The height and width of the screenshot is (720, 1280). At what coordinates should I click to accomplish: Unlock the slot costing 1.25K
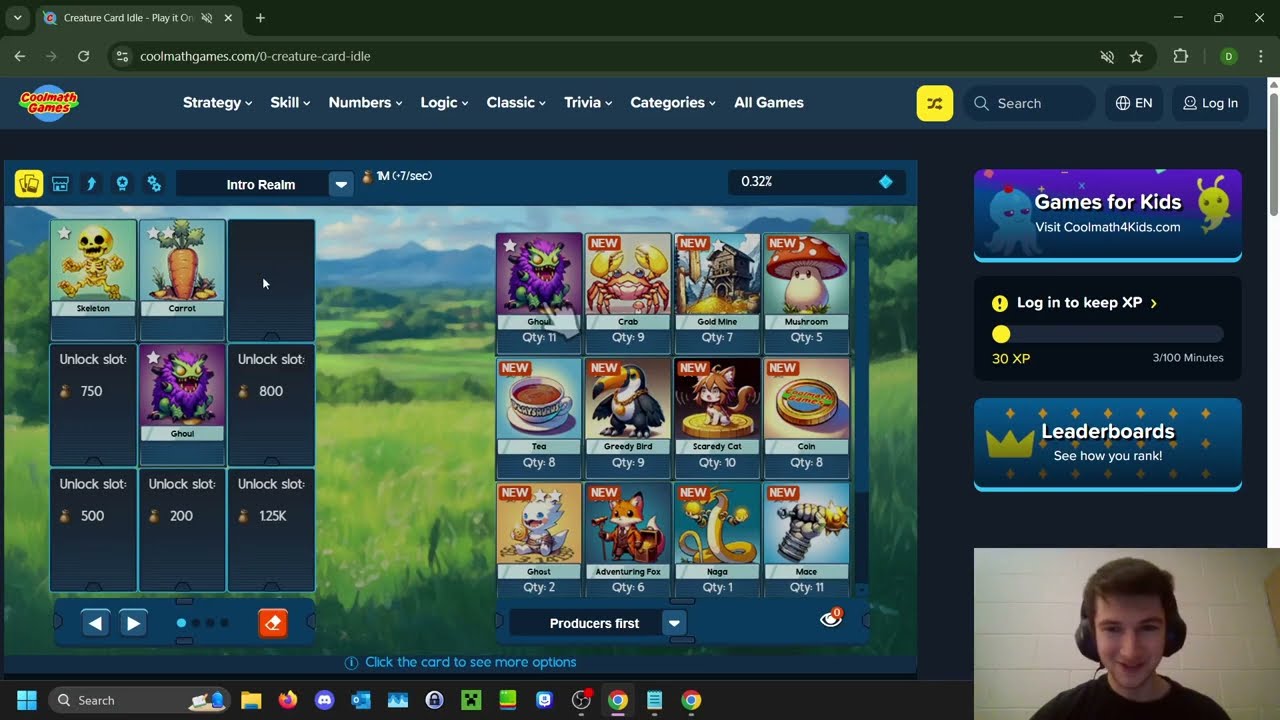coord(271,530)
